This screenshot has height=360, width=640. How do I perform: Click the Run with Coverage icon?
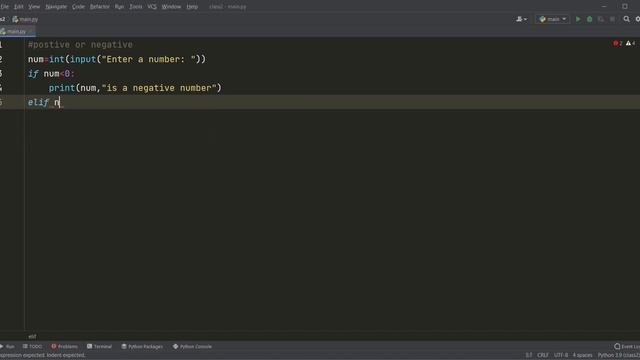(x=601, y=19)
